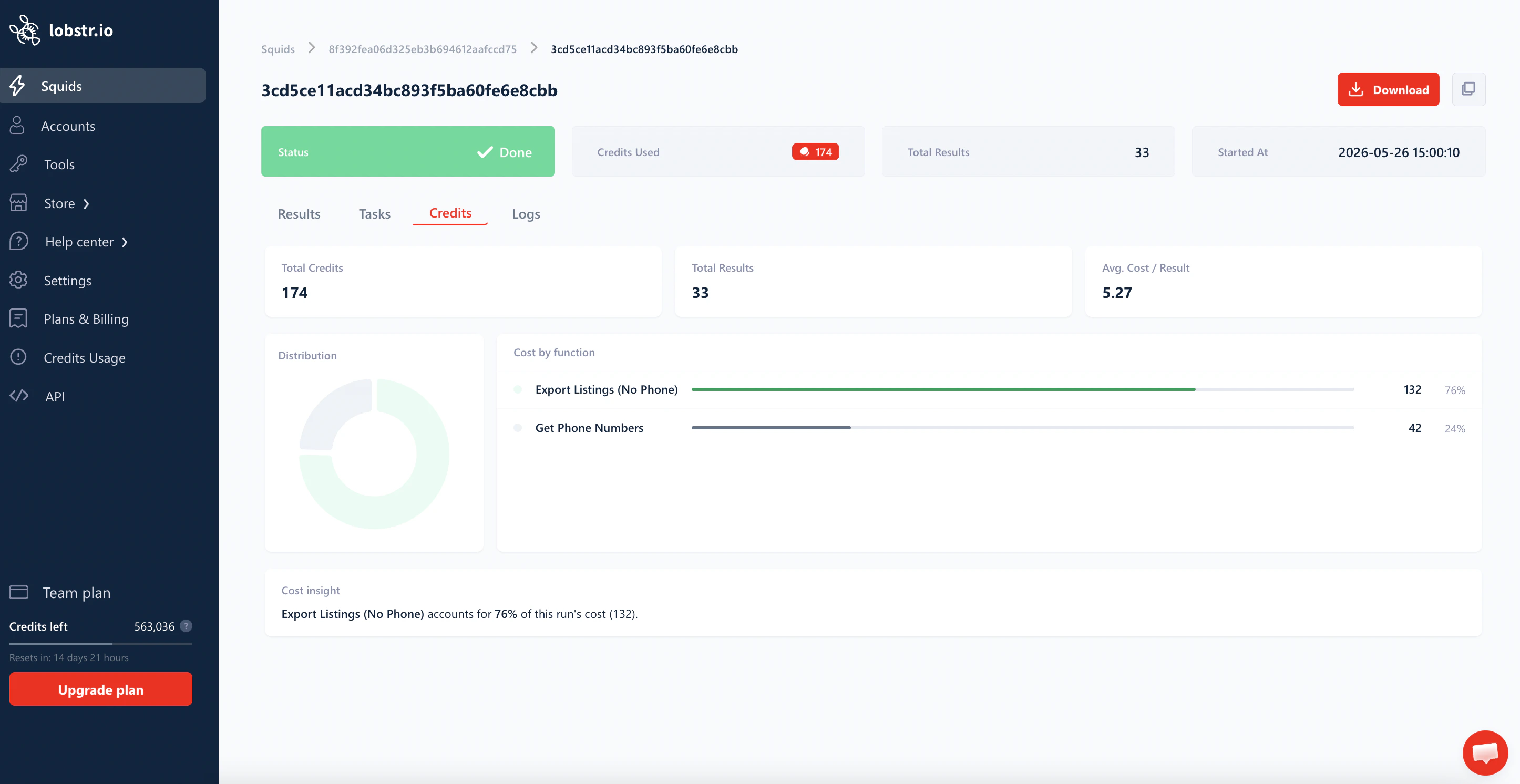Copy the run ID with the duplicate icon

coord(1468,89)
